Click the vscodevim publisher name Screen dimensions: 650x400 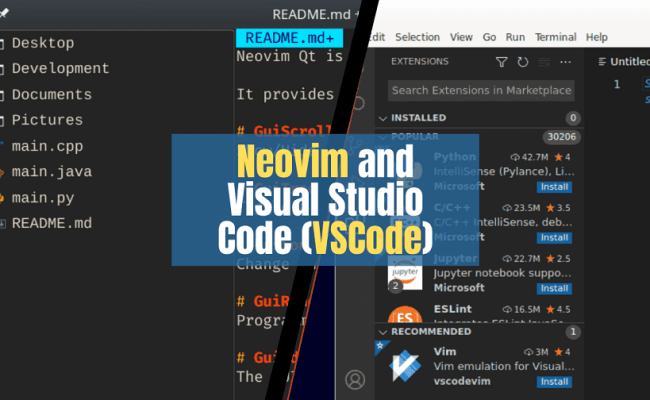click(x=462, y=381)
